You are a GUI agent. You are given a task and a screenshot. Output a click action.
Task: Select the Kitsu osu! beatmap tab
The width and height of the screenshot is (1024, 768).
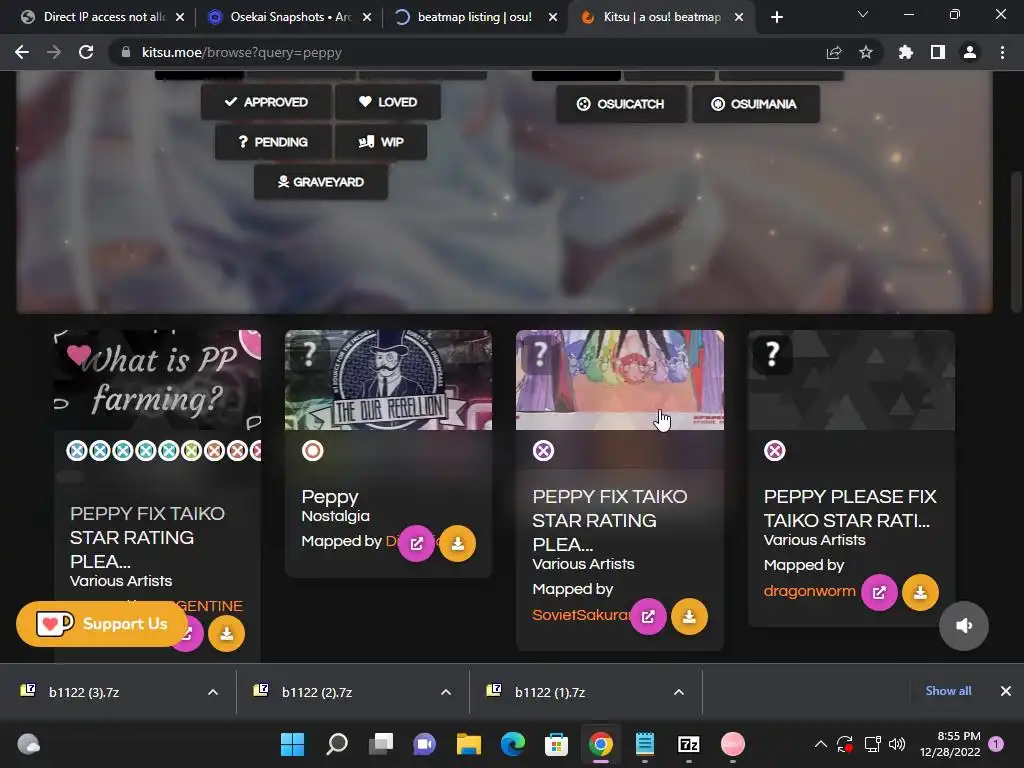coord(660,17)
